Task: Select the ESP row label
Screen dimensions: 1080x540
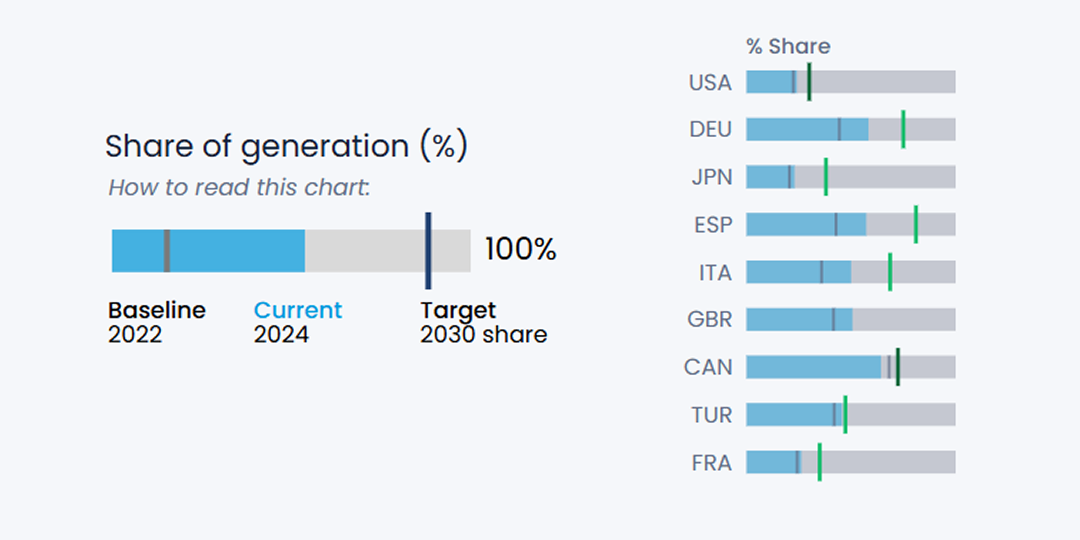Action: point(712,225)
